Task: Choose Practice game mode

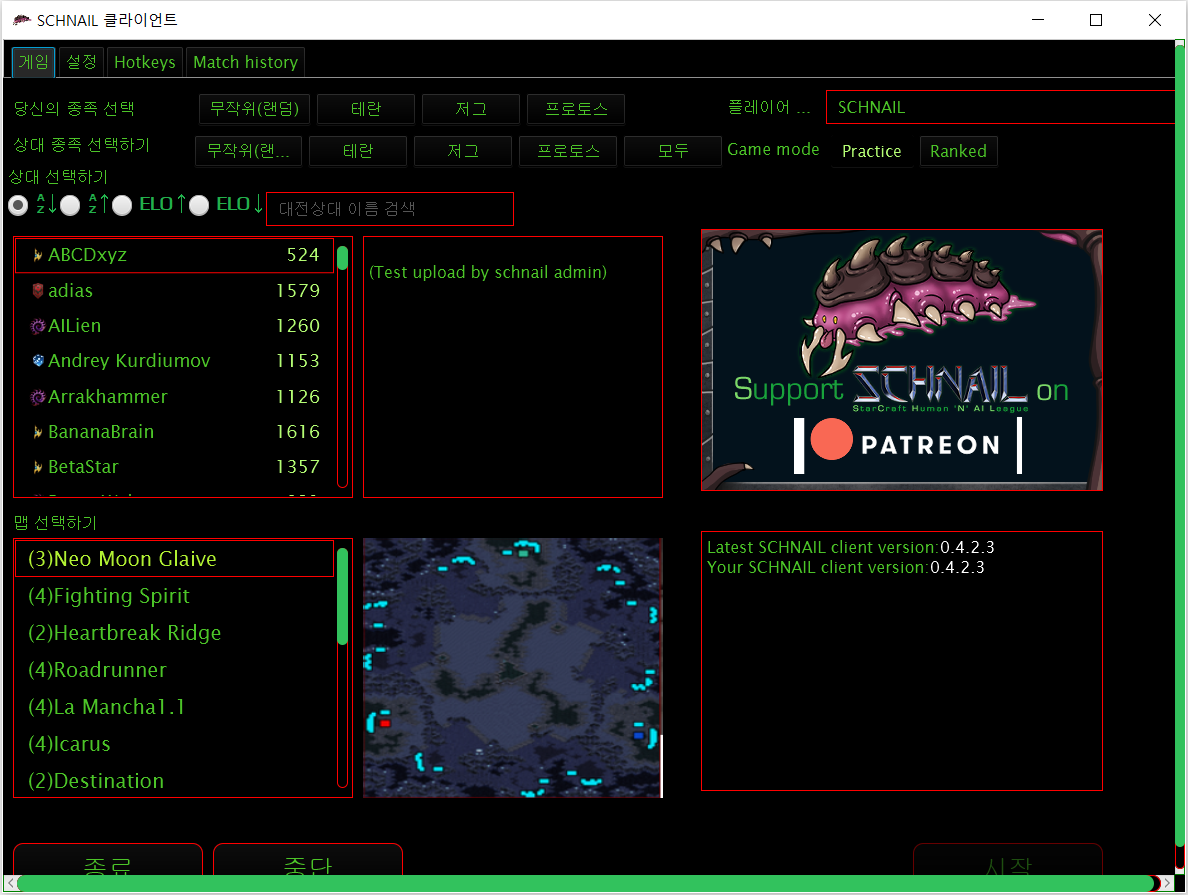Action: point(871,151)
